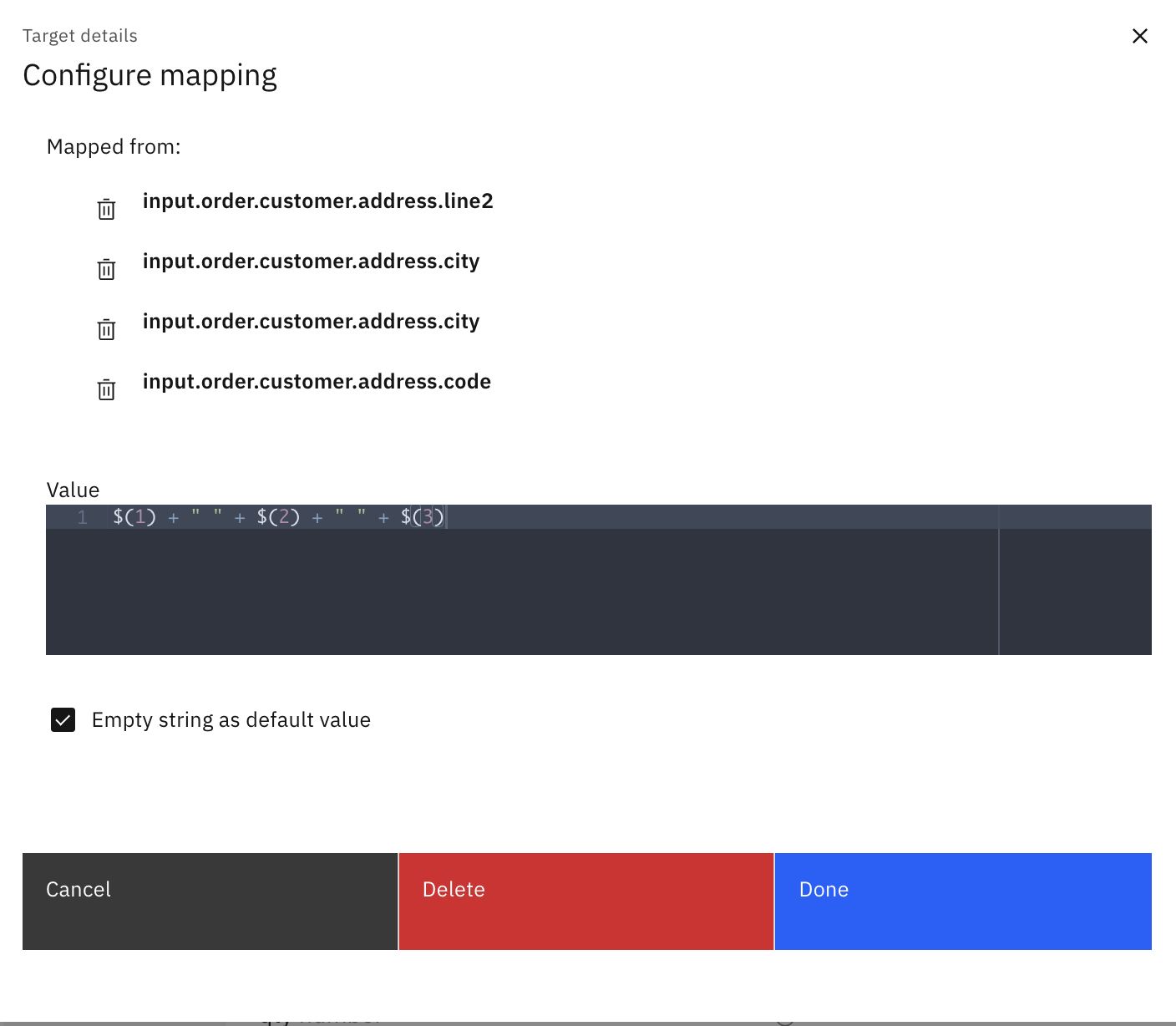Place cursor on $(1) in the expression
The width and height of the screenshot is (1176, 1026).
coord(134,517)
